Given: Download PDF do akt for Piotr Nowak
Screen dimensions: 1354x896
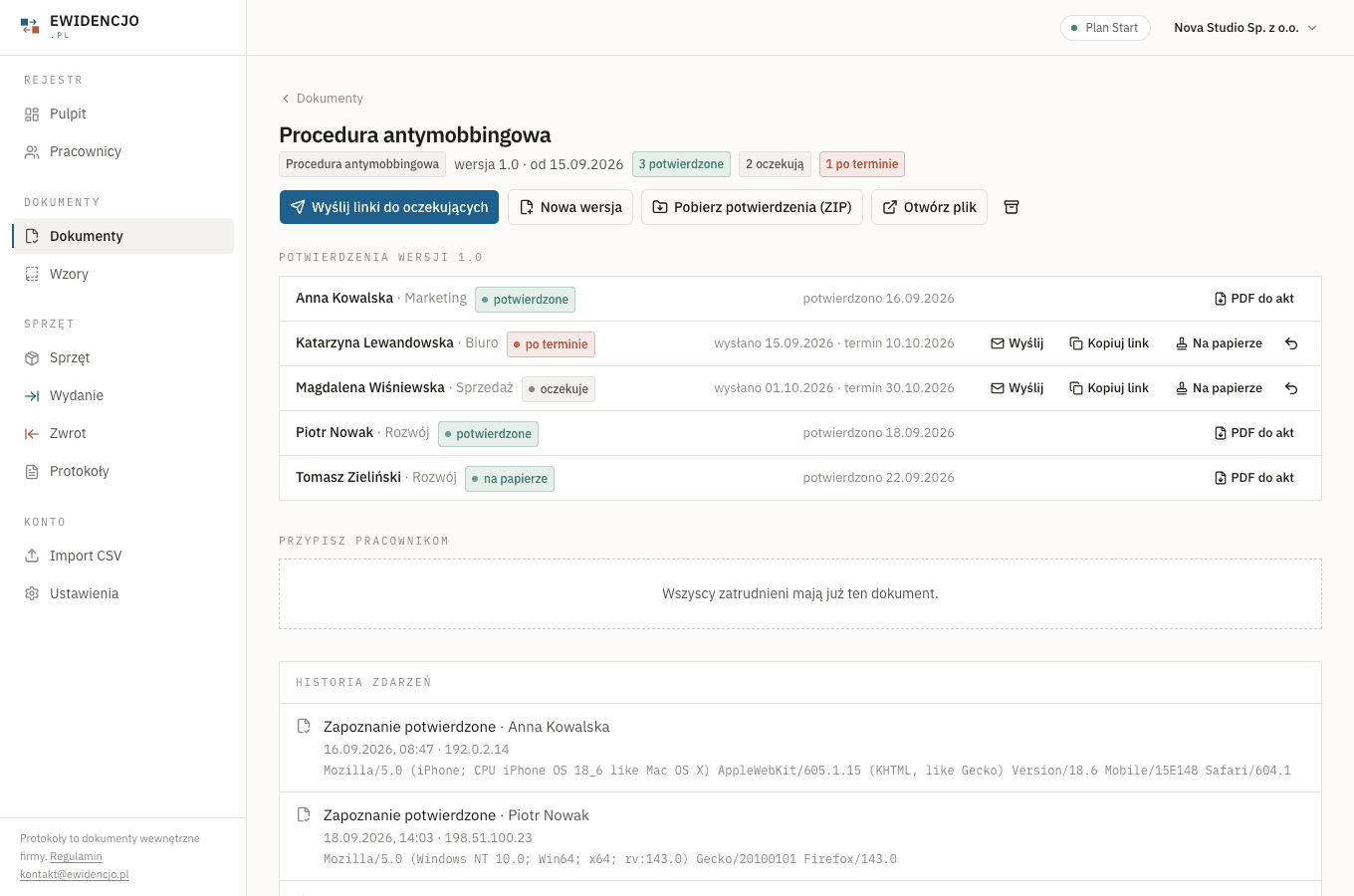Looking at the screenshot, I should [x=1254, y=433].
